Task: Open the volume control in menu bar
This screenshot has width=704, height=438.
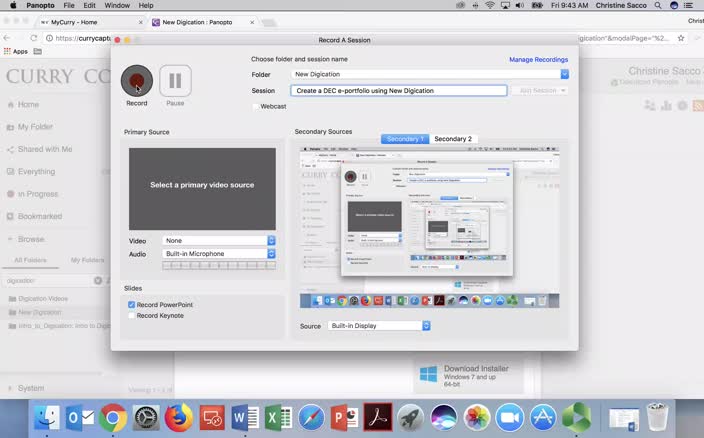Action: pyautogui.click(x=520, y=5)
